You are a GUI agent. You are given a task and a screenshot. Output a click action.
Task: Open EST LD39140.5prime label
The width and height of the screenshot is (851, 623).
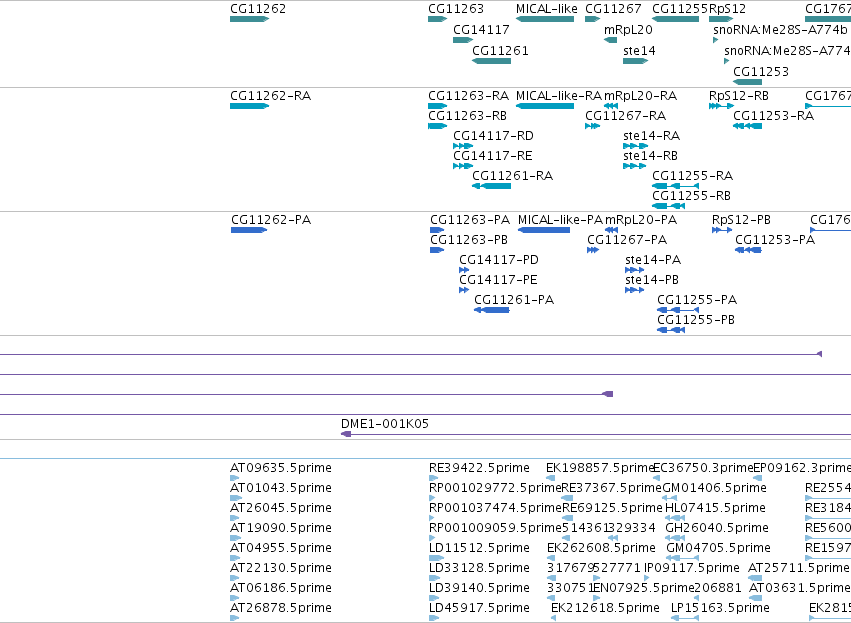(x=479, y=588)
